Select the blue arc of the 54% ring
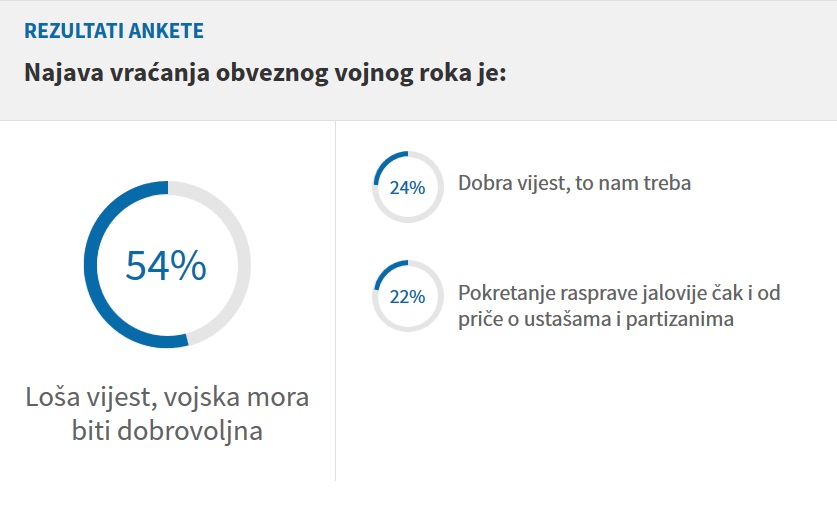The height and width of the screenshot is (505, 837). (91, 265)
